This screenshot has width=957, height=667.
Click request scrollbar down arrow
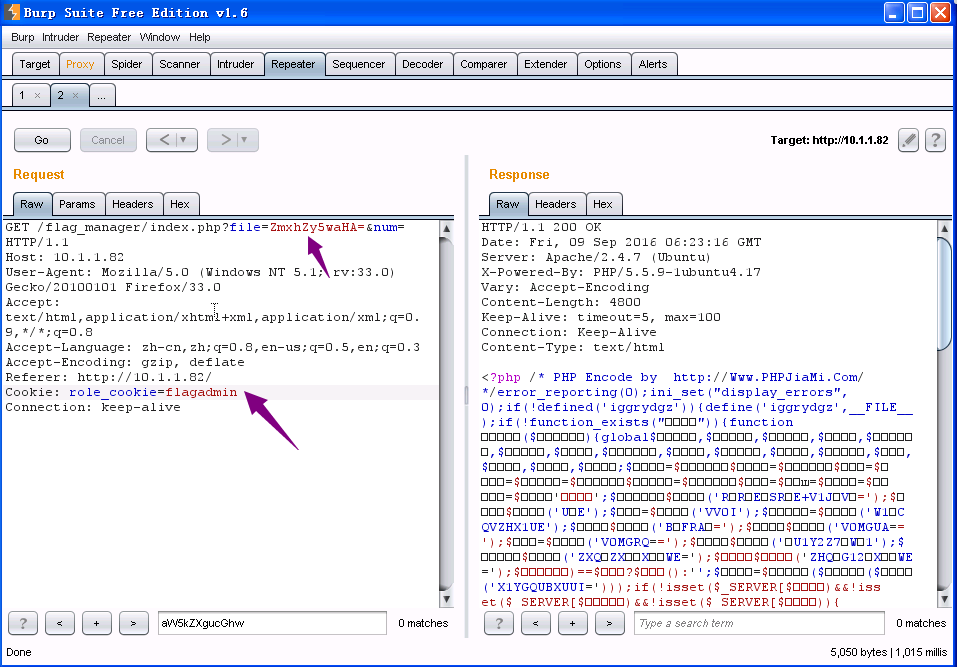[447, 600]
